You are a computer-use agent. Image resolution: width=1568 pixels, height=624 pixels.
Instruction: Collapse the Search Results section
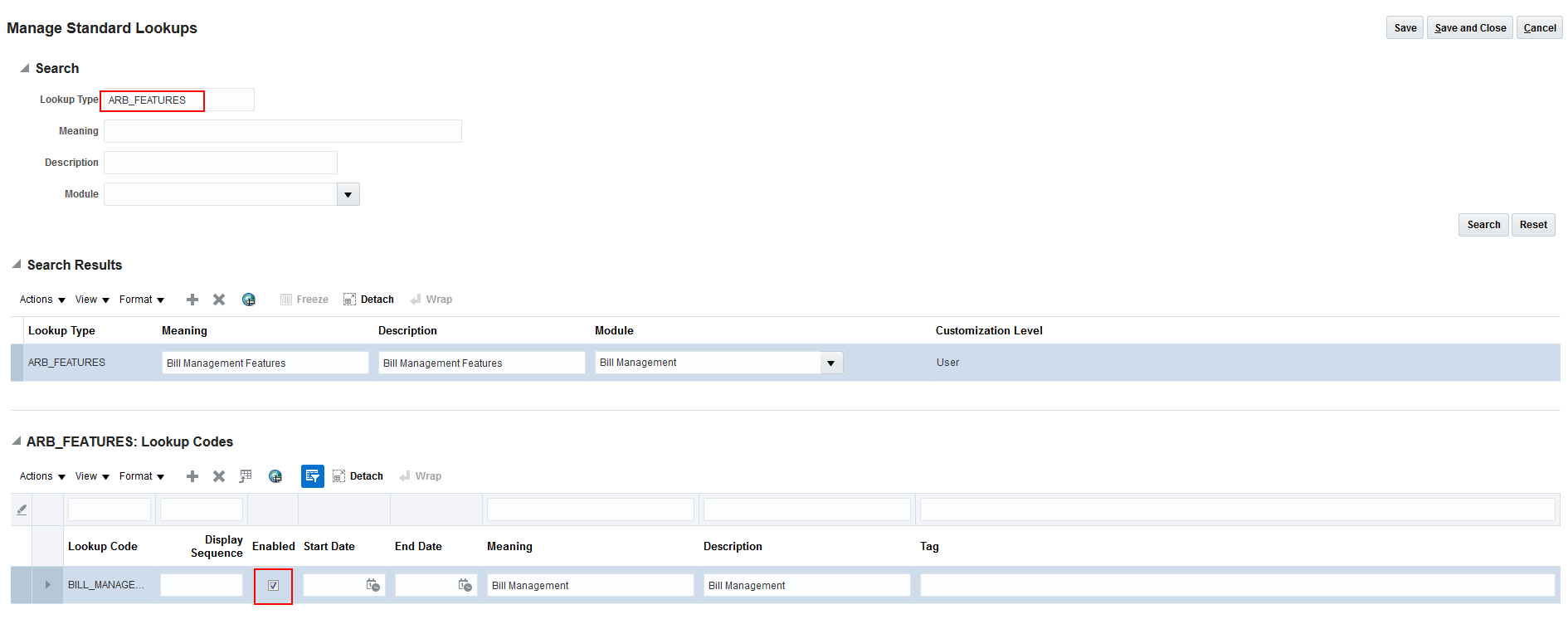pyautogui.click(x=17, y=265)
